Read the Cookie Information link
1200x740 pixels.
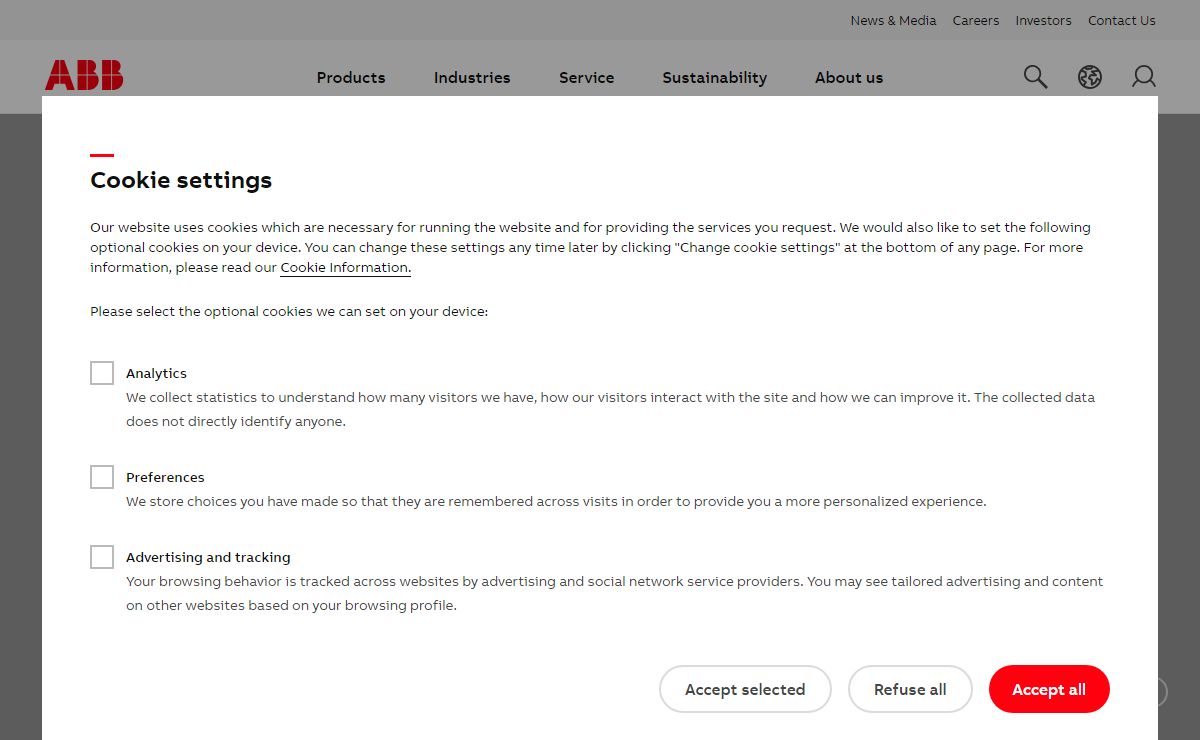[345, 267]
